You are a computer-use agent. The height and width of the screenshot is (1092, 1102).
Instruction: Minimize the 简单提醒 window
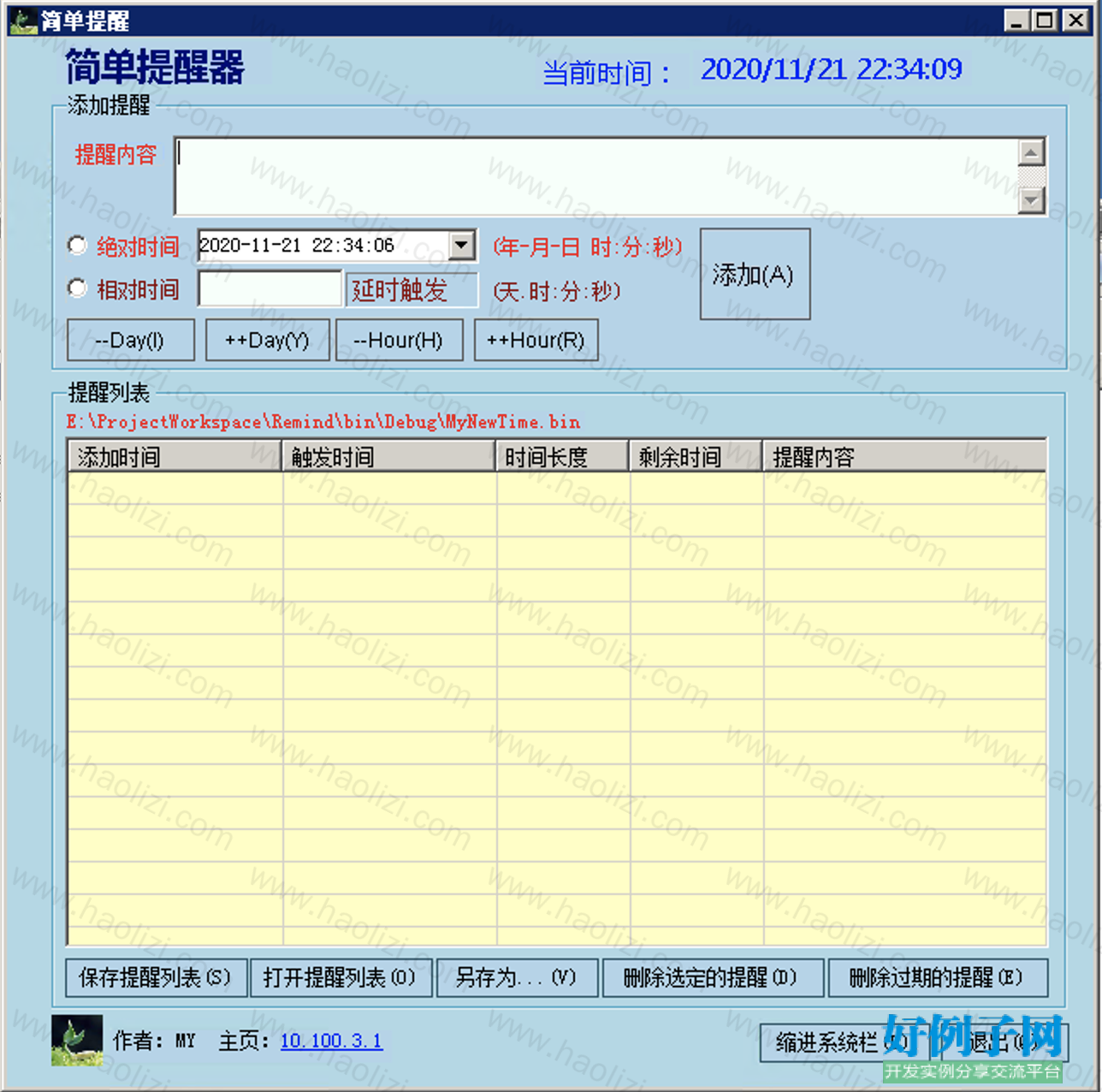1016,21
